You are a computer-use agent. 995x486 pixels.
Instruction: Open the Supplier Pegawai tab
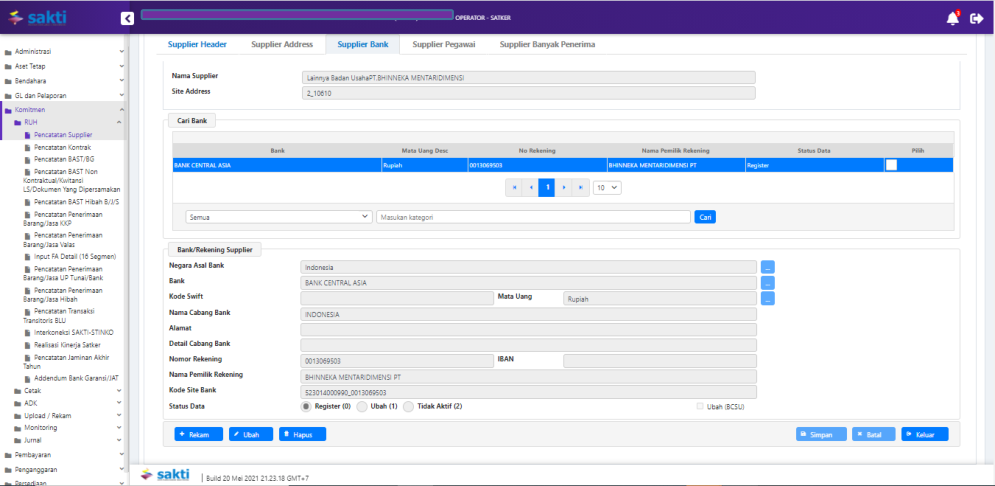pyautogui.click(x=444, y=44)
